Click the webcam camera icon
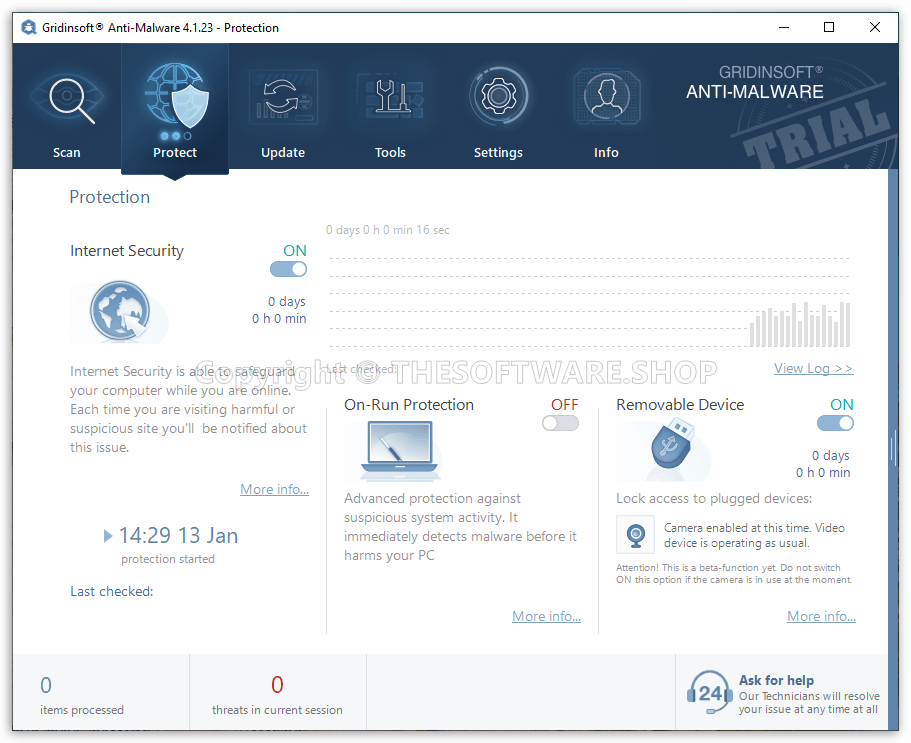The height and width of the screenshot is (743, 911). (x=635, y=536)
